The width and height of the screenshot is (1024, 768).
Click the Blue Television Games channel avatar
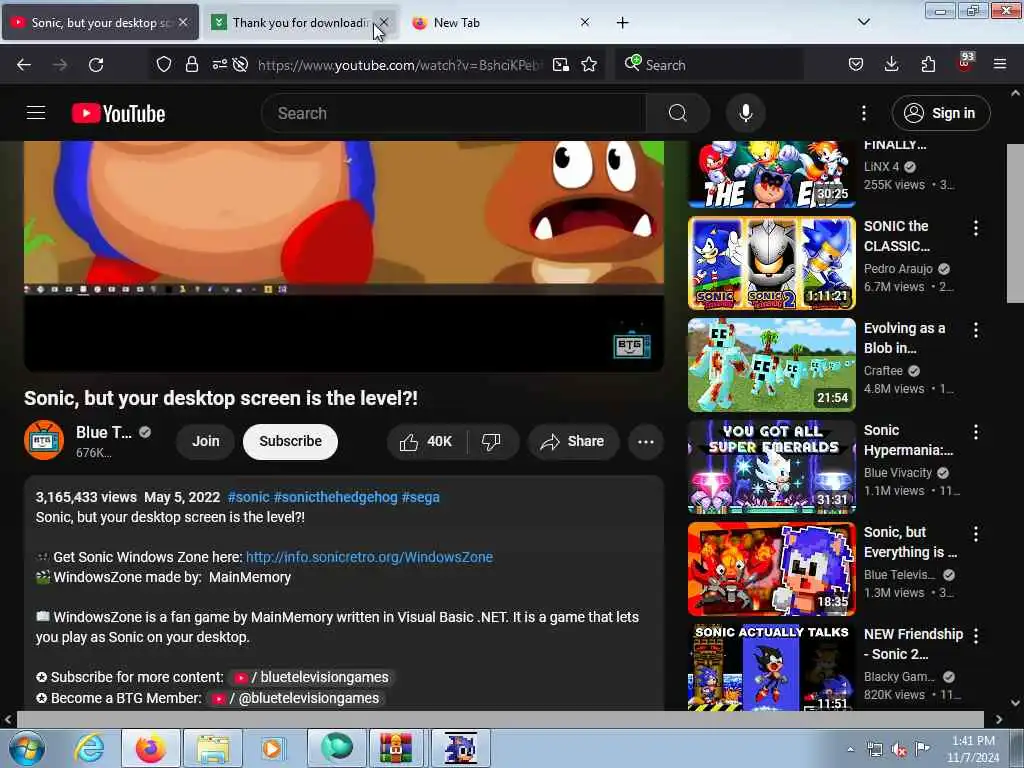pos(44,440)
